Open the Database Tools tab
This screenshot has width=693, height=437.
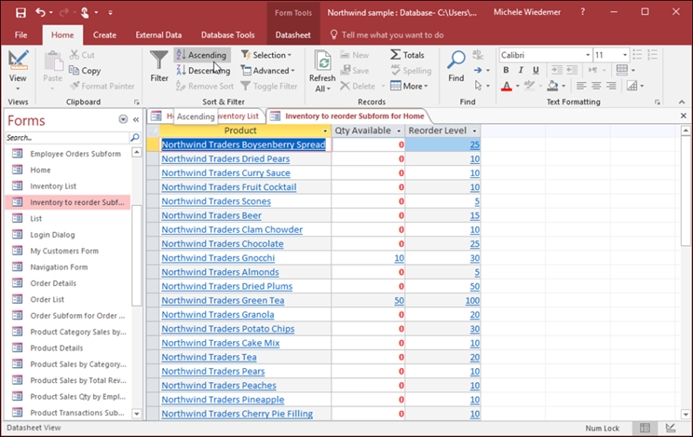[x=228, y=35]
